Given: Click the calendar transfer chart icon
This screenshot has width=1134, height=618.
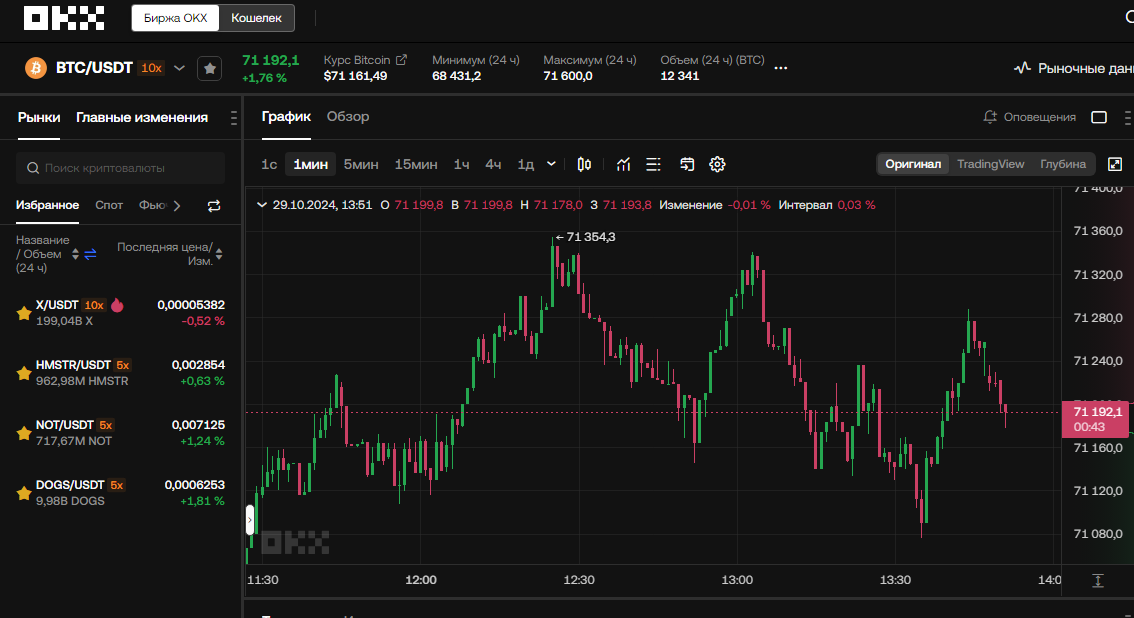Looking at the screenshot, I should point(687,165).
